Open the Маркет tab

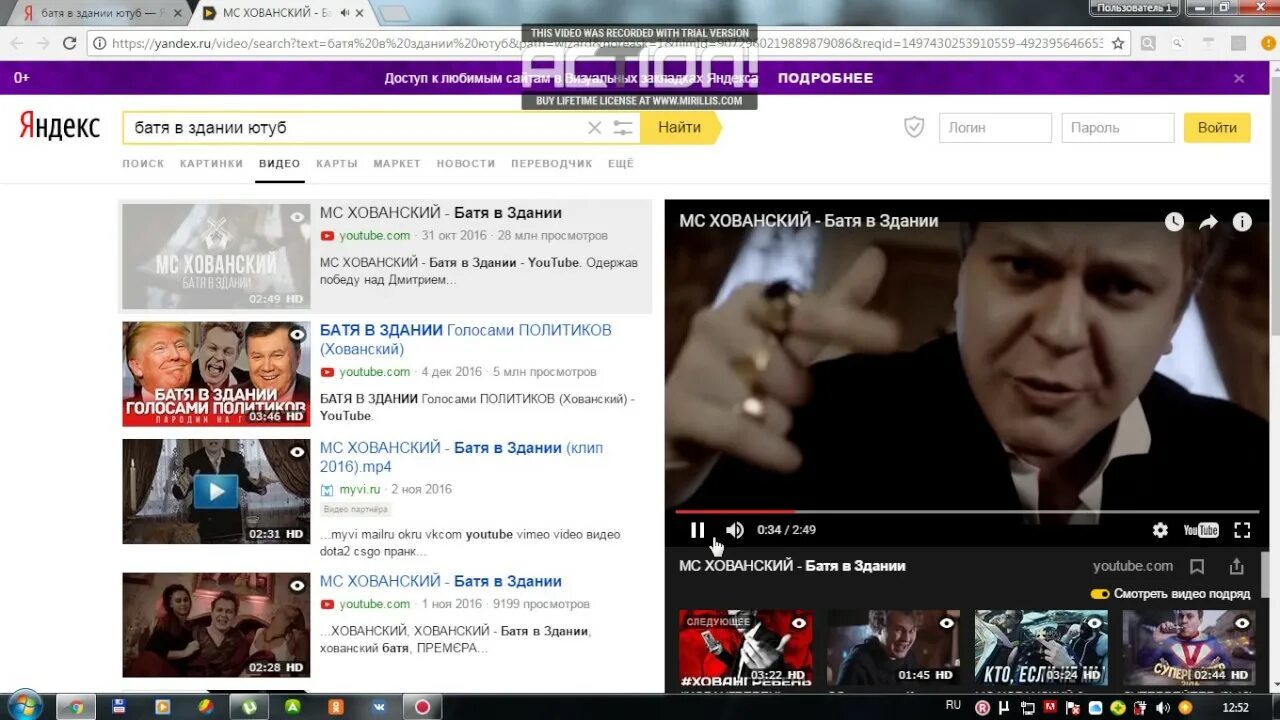click(x=397, y=163)
